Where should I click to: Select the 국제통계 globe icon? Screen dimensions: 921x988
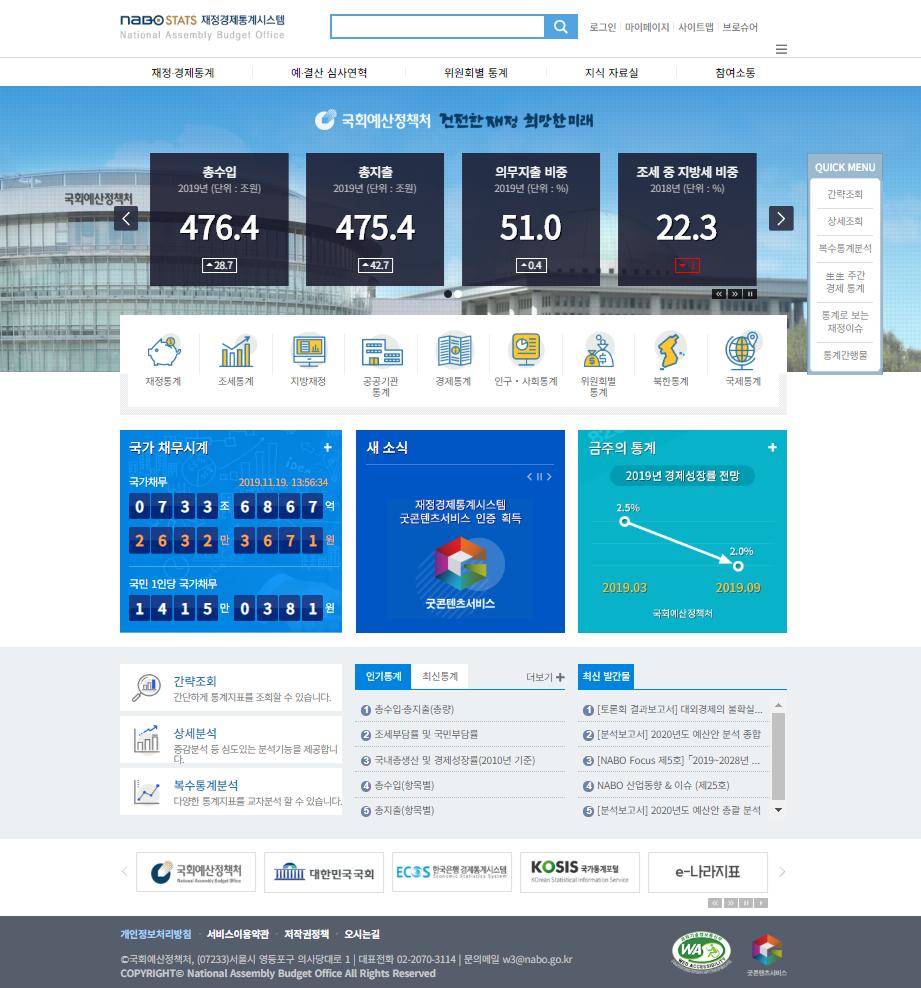pos(743,353)
